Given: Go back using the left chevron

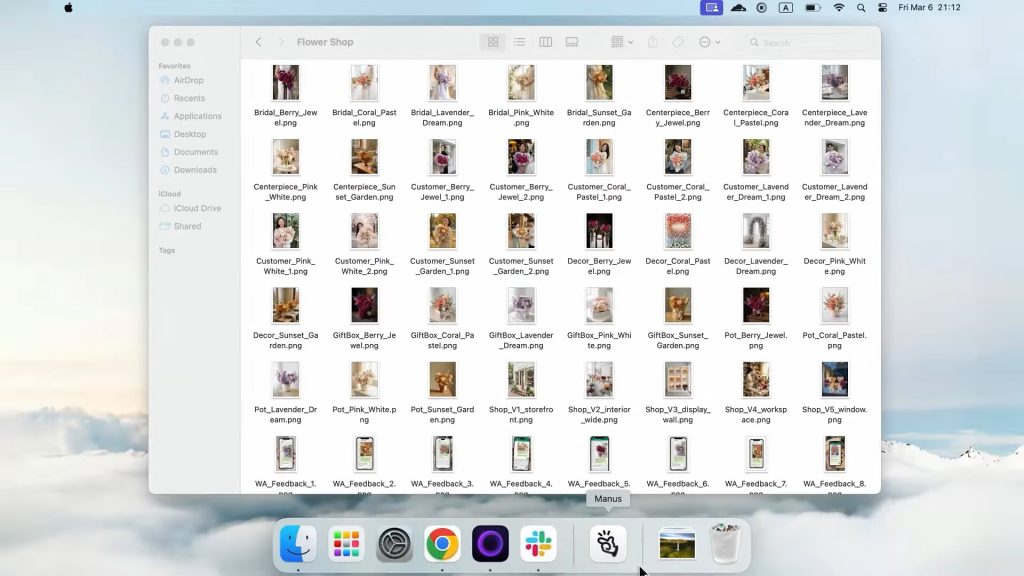Looking at the screenshot, I should [x=258, y=42].
